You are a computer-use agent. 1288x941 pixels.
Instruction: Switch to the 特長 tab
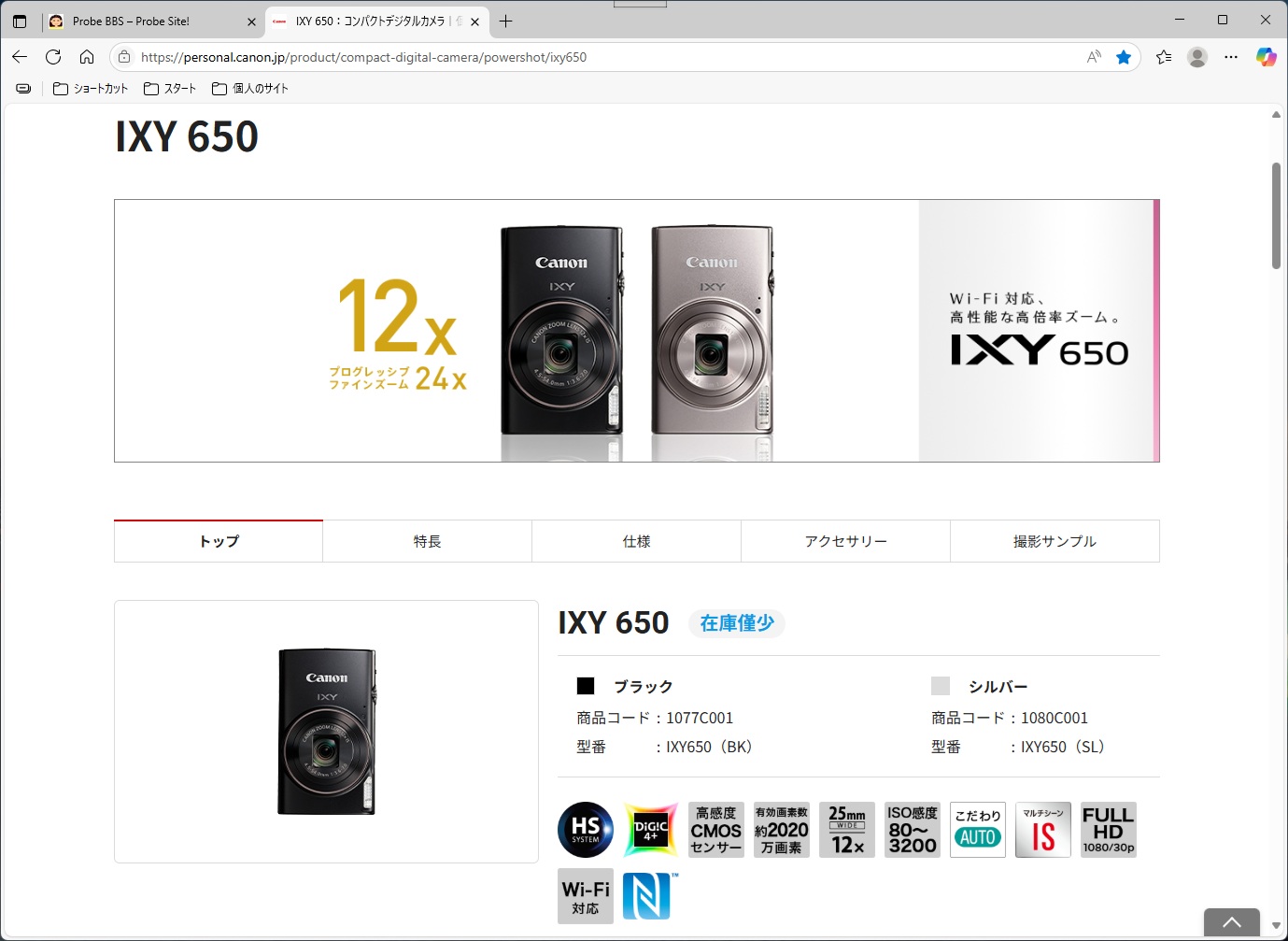point(428,541)
